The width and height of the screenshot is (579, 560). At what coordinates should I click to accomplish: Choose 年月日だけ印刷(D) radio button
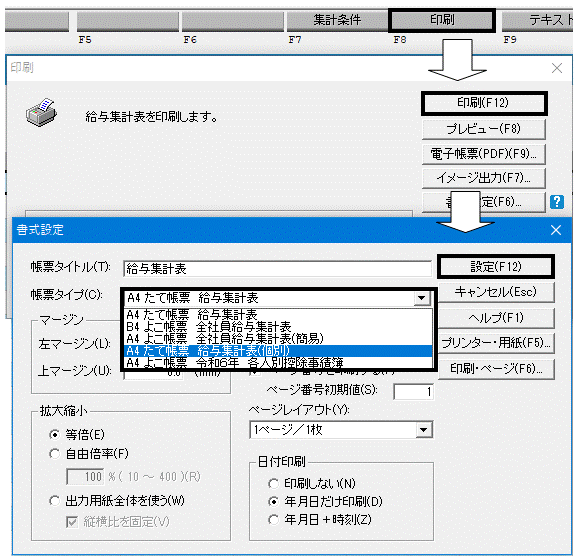pyautogui.click(x=273, y=501)
